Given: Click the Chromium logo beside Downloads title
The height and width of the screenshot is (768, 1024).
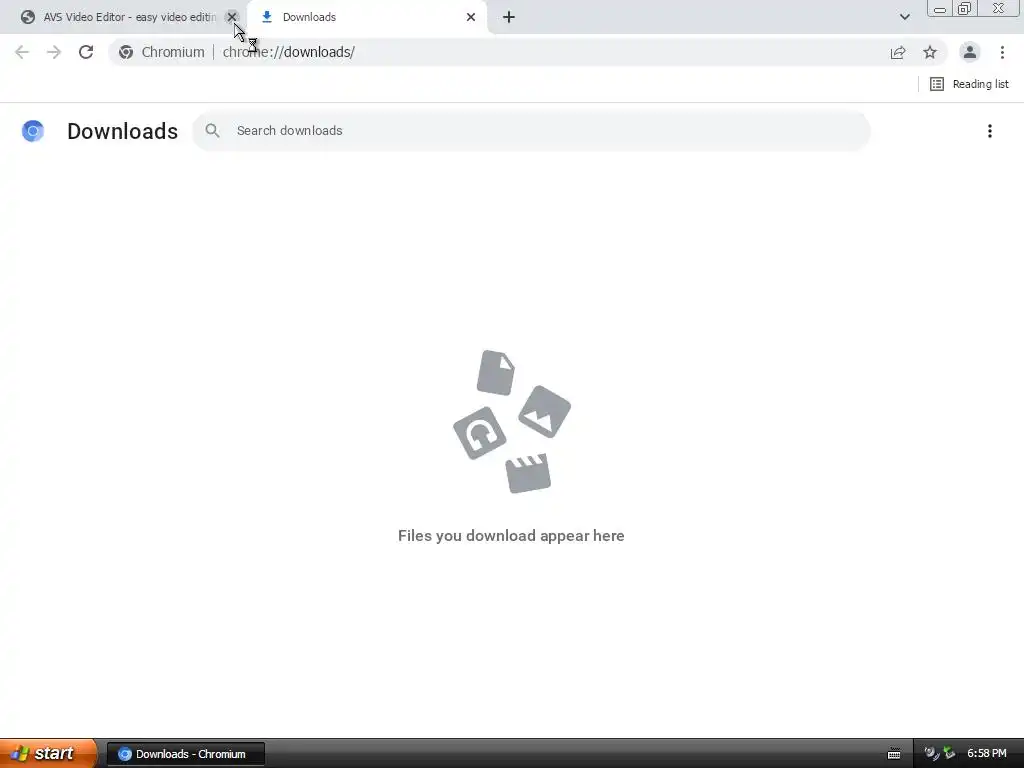Looking at the screenshot, I should [33, 131].
